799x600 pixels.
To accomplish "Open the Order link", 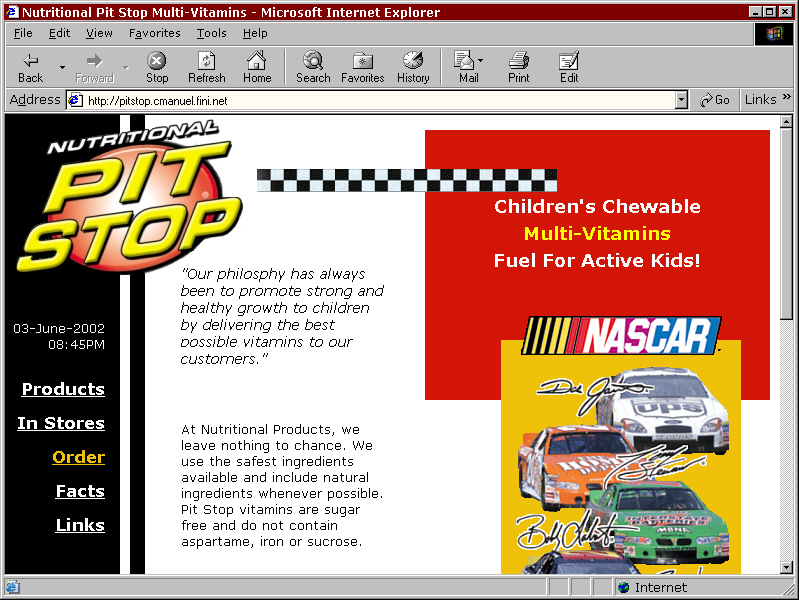I will (x=78, y=457).
